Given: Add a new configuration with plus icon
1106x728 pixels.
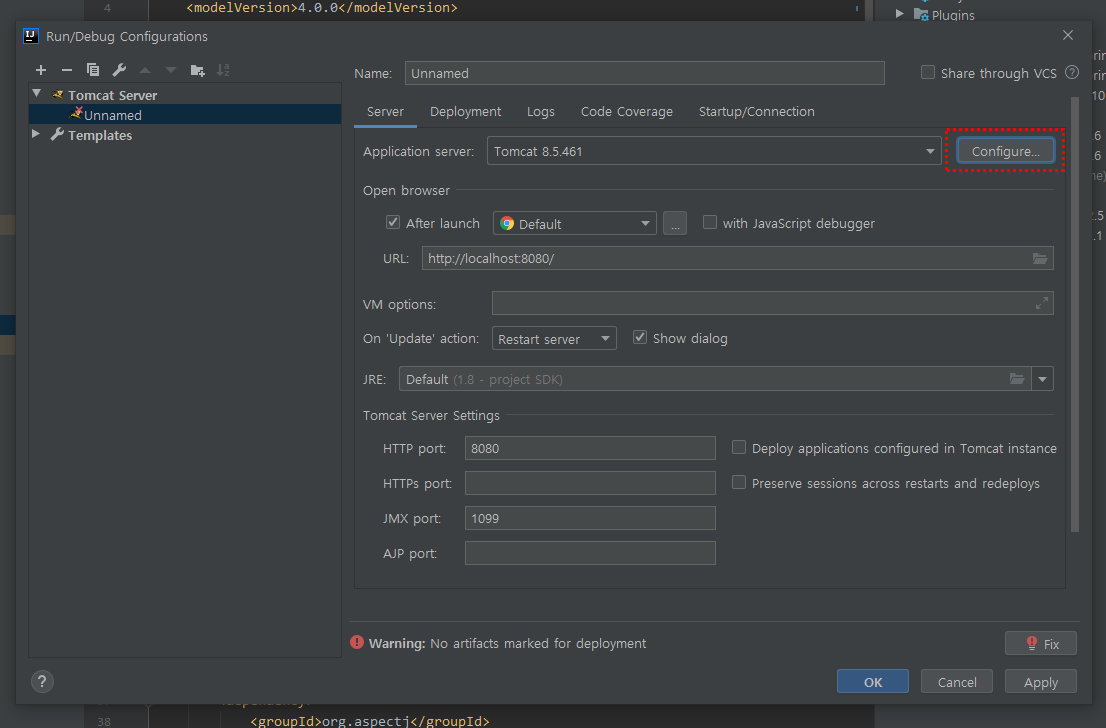Looking at the screenshot, I should click(41, 70).
